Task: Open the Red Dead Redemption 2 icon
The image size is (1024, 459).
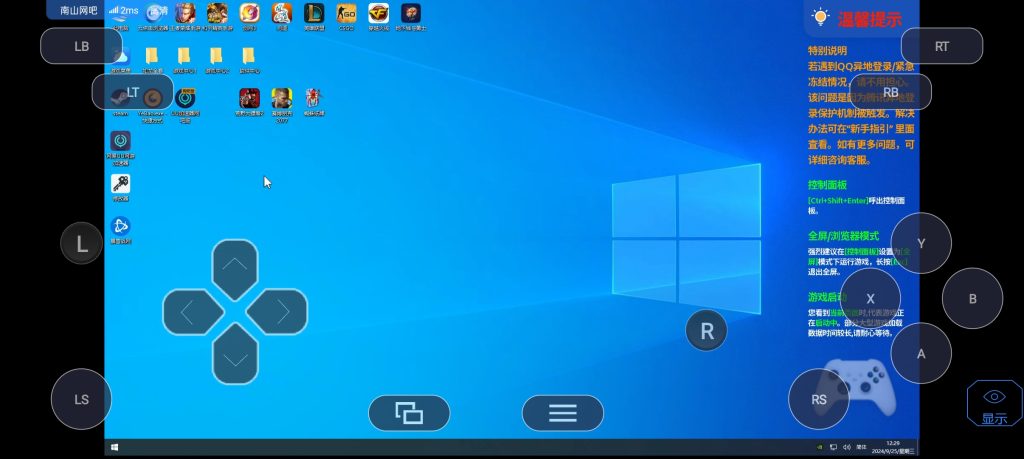Action: click(x=249, y=102)
